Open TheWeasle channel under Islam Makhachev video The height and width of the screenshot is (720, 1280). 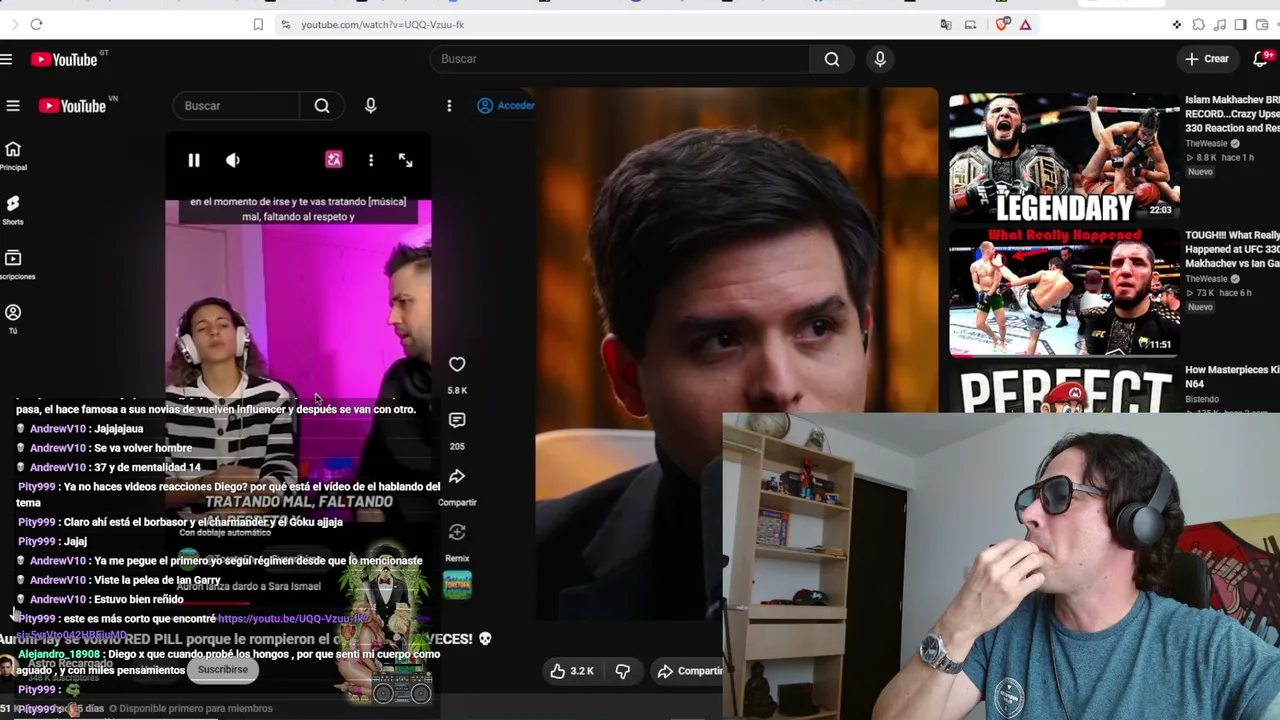tap(1206, 143)
